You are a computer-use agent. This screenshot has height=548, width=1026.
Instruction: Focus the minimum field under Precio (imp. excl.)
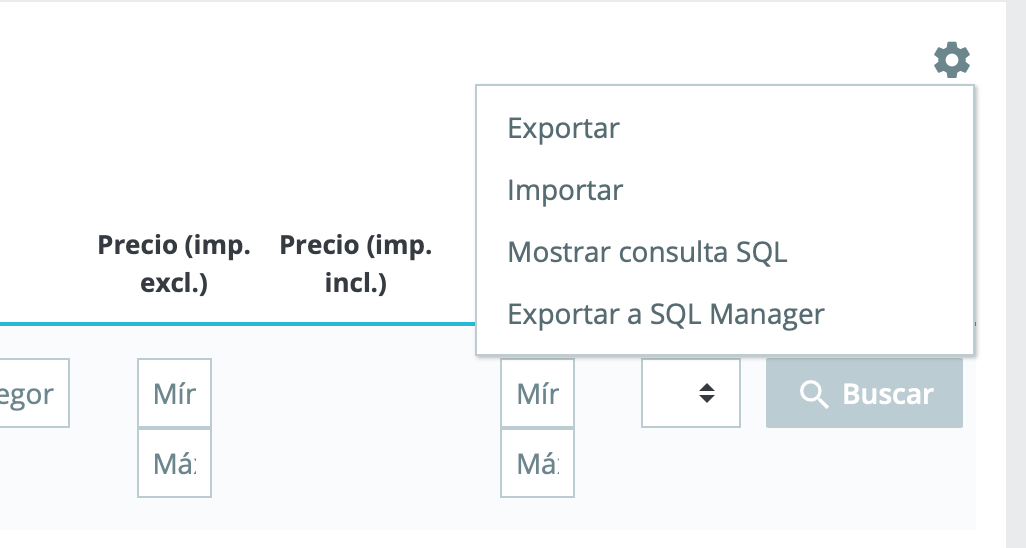tap(174, 393)
